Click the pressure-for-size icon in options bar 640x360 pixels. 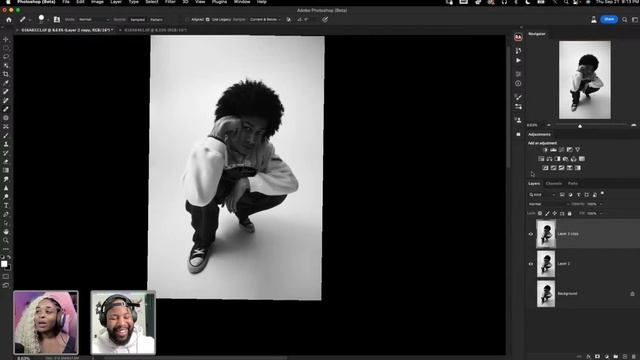tap(325, 19)
